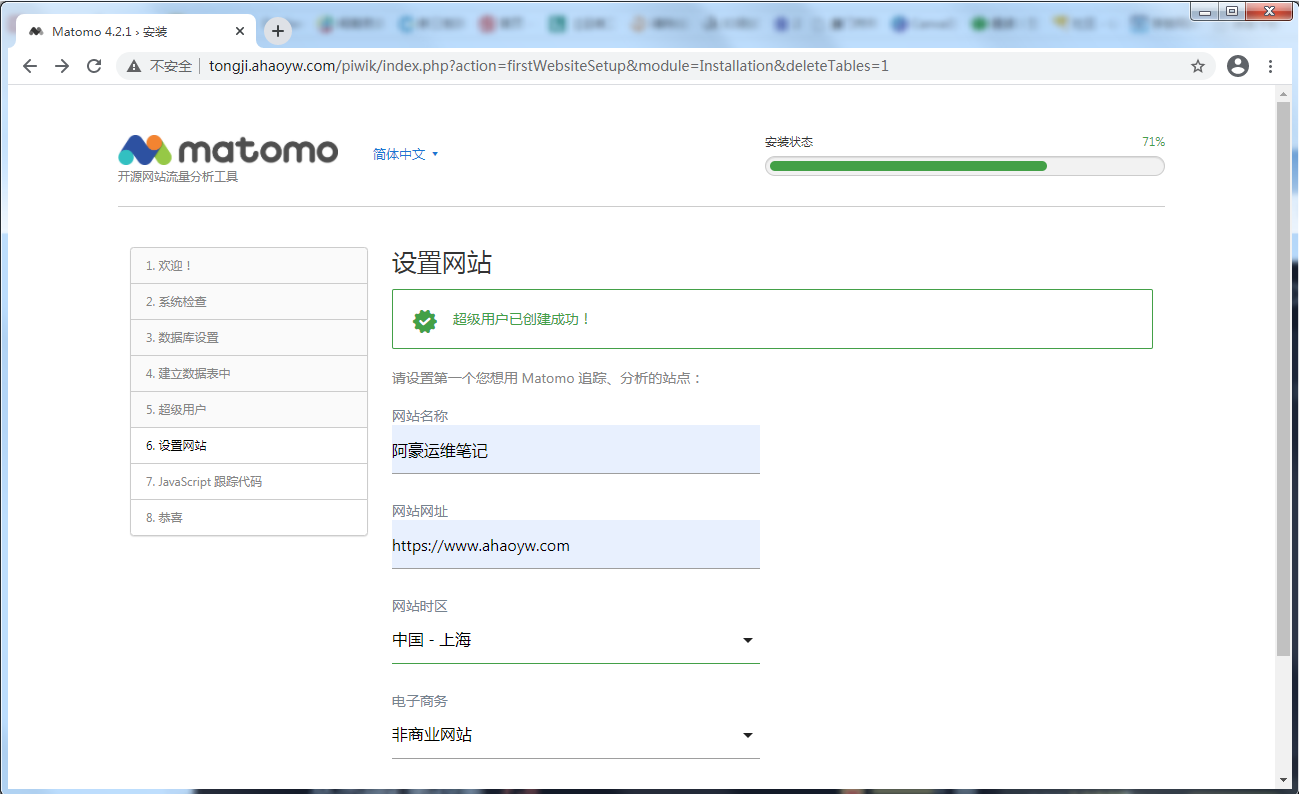Click the scrollbar up arrow
The width and height of the screenshot is (1299, 794).
pos(1284,94)
